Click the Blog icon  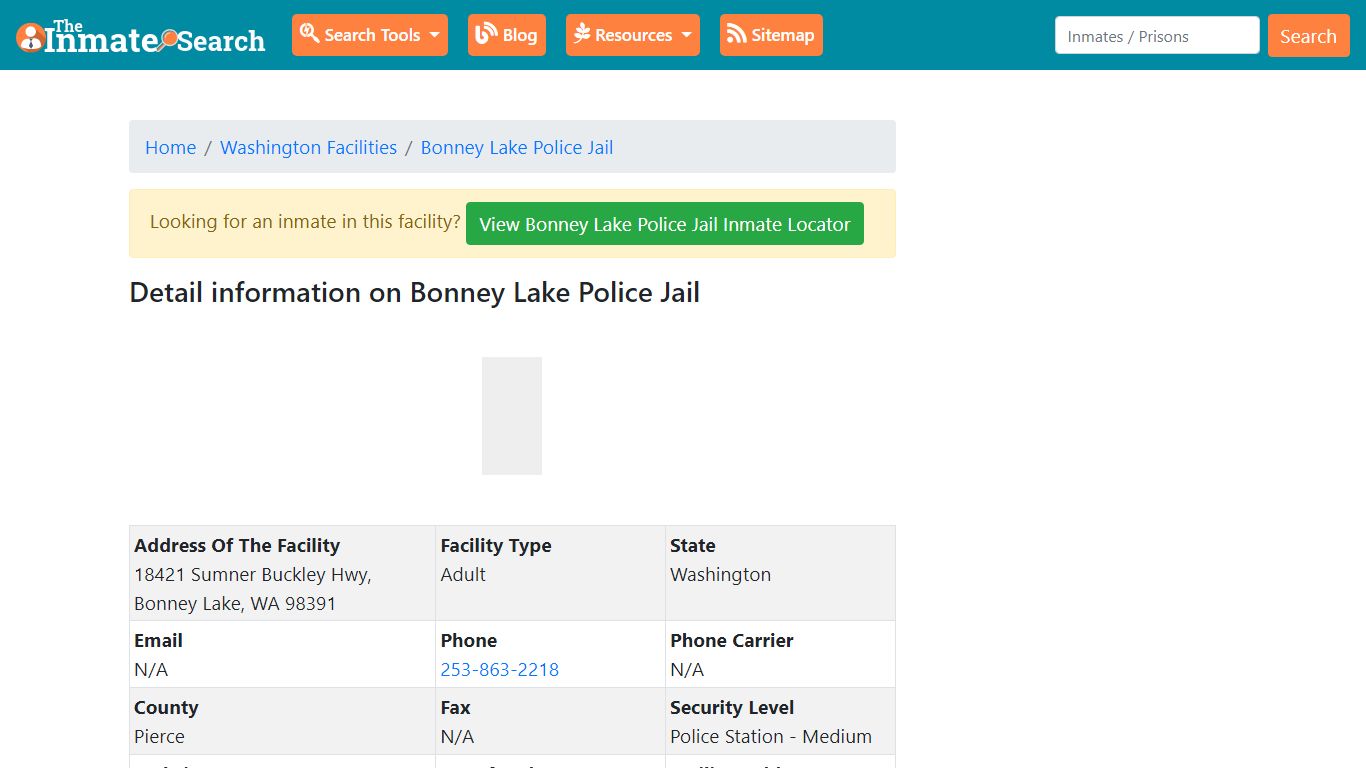(x=486, y=34)
